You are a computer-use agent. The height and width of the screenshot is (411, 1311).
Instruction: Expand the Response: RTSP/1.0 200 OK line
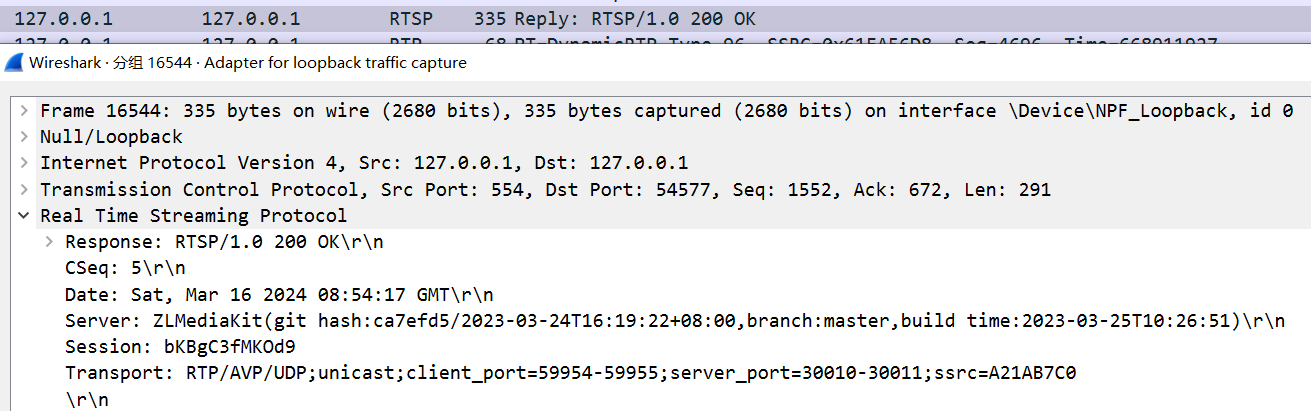49,242
